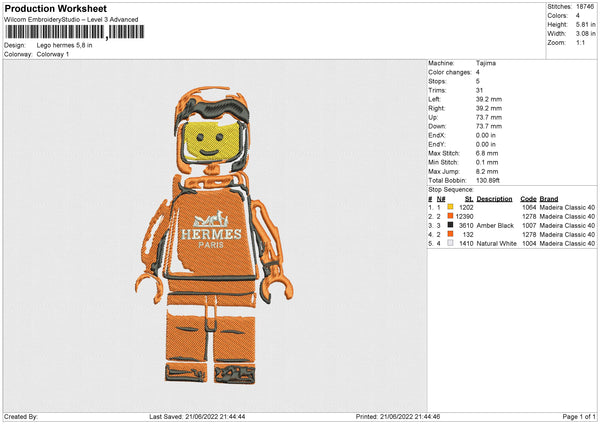Click the Amber Black description text
The width and height of the screenshot is (600, 424).
[495, 225]
